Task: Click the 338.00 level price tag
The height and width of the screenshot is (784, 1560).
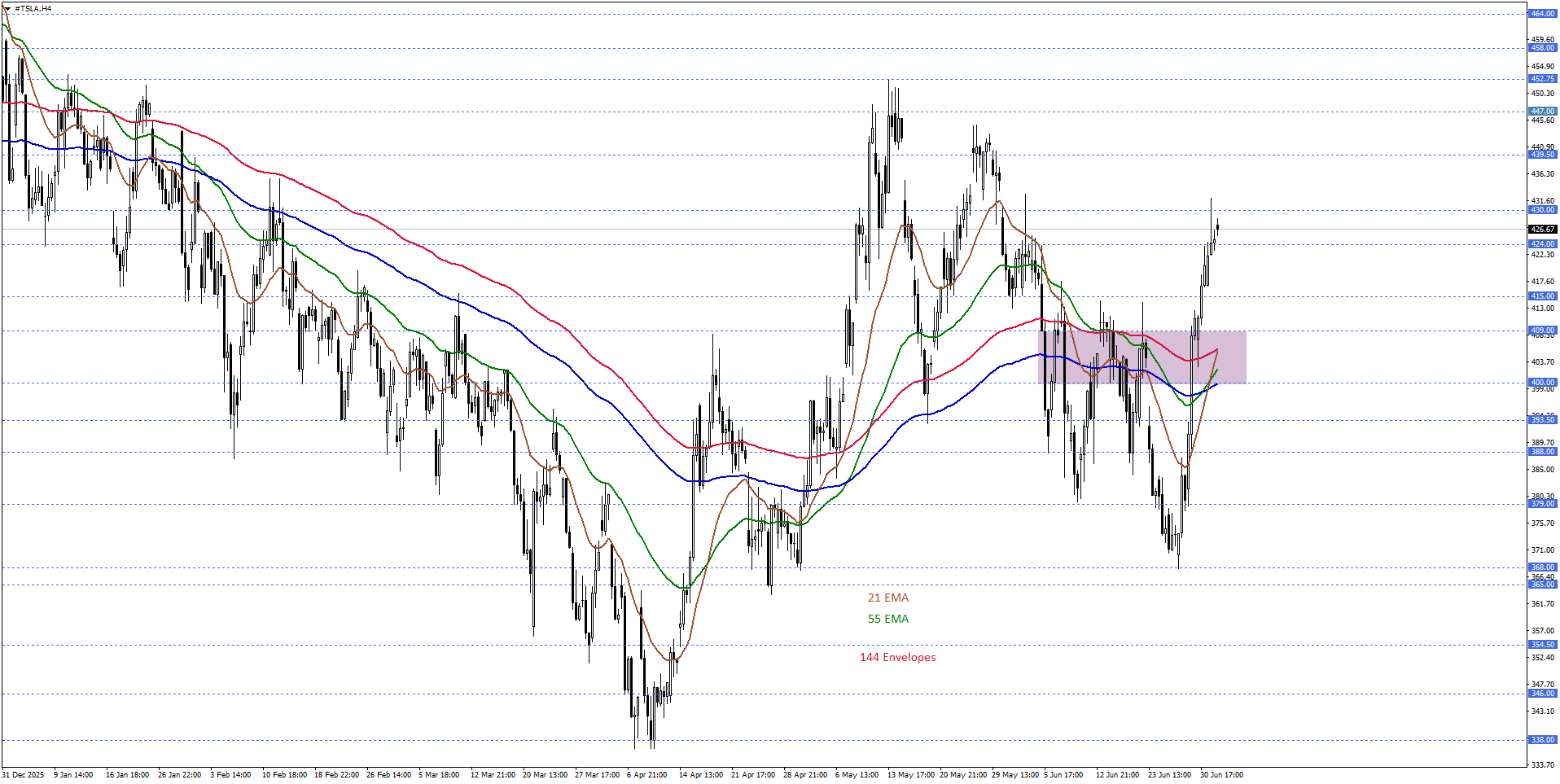Action: click(x=1542, y=740)
